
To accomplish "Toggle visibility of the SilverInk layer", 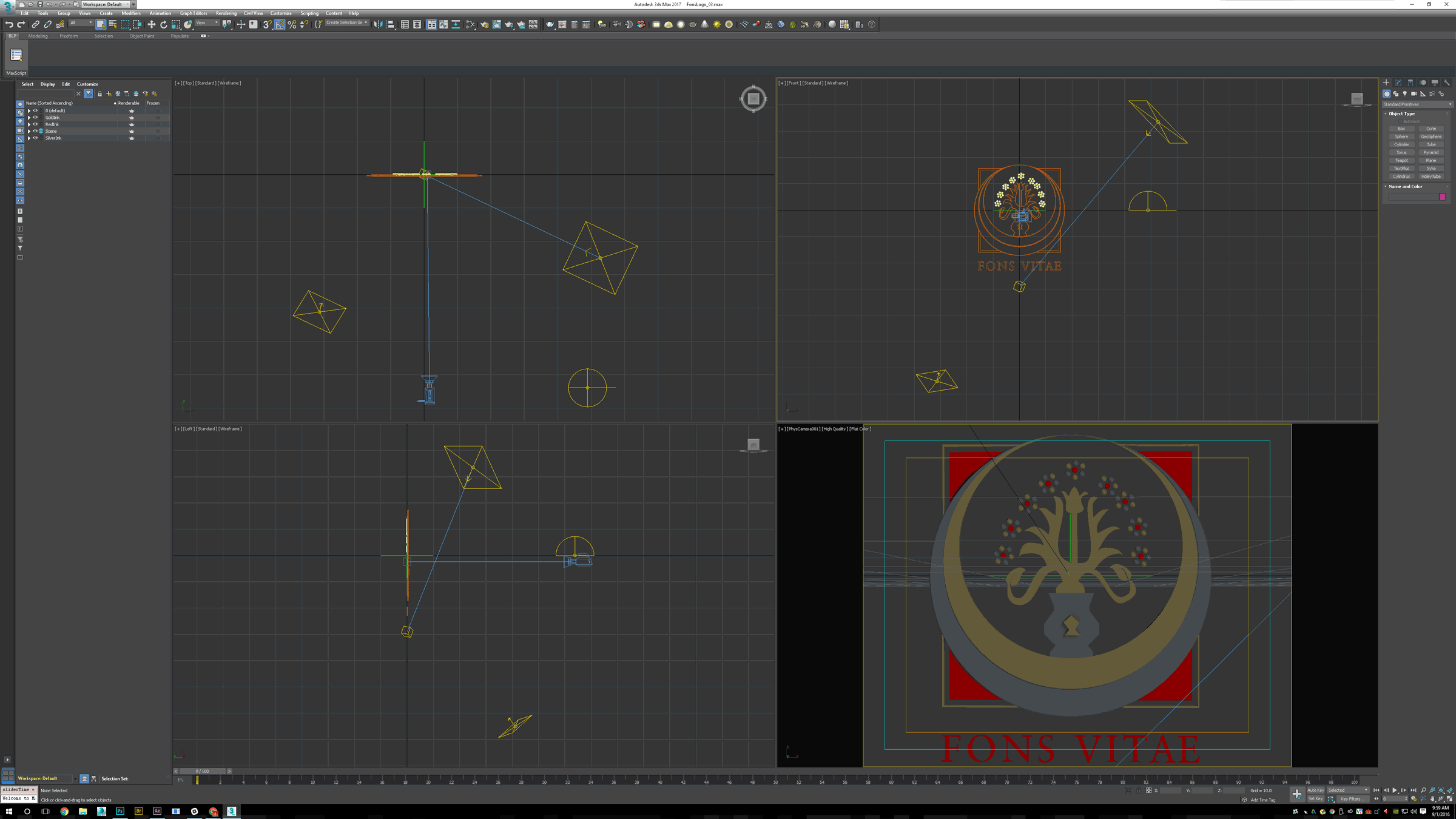I will point(35,138).
